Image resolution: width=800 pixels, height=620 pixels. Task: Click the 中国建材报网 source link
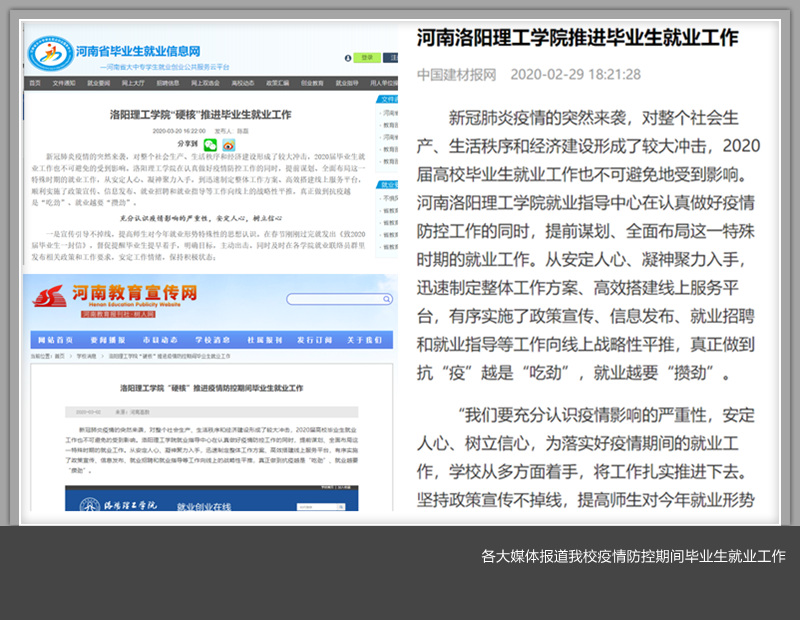pyautogui.click(x=456, y=74)
